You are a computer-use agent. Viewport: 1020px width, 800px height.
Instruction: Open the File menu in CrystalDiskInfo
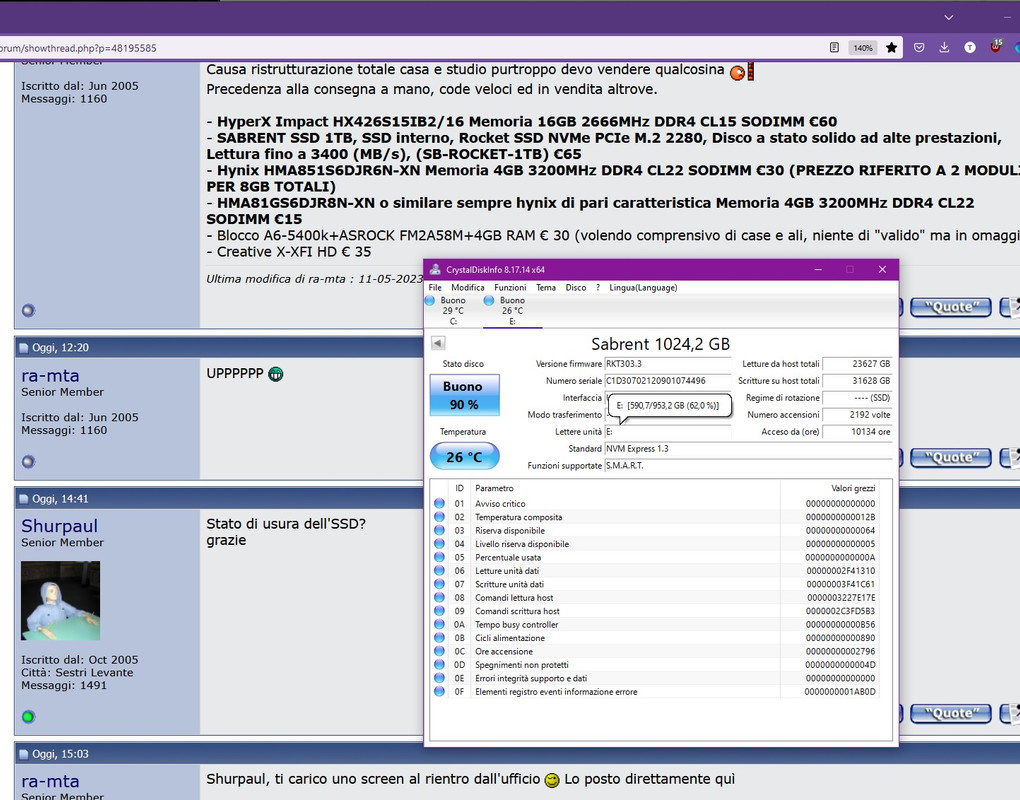coord(435,287)
